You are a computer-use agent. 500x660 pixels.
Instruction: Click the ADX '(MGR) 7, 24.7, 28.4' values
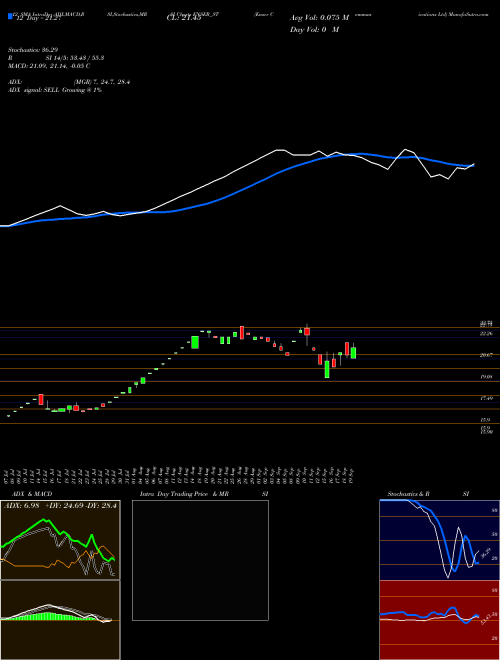101,82
